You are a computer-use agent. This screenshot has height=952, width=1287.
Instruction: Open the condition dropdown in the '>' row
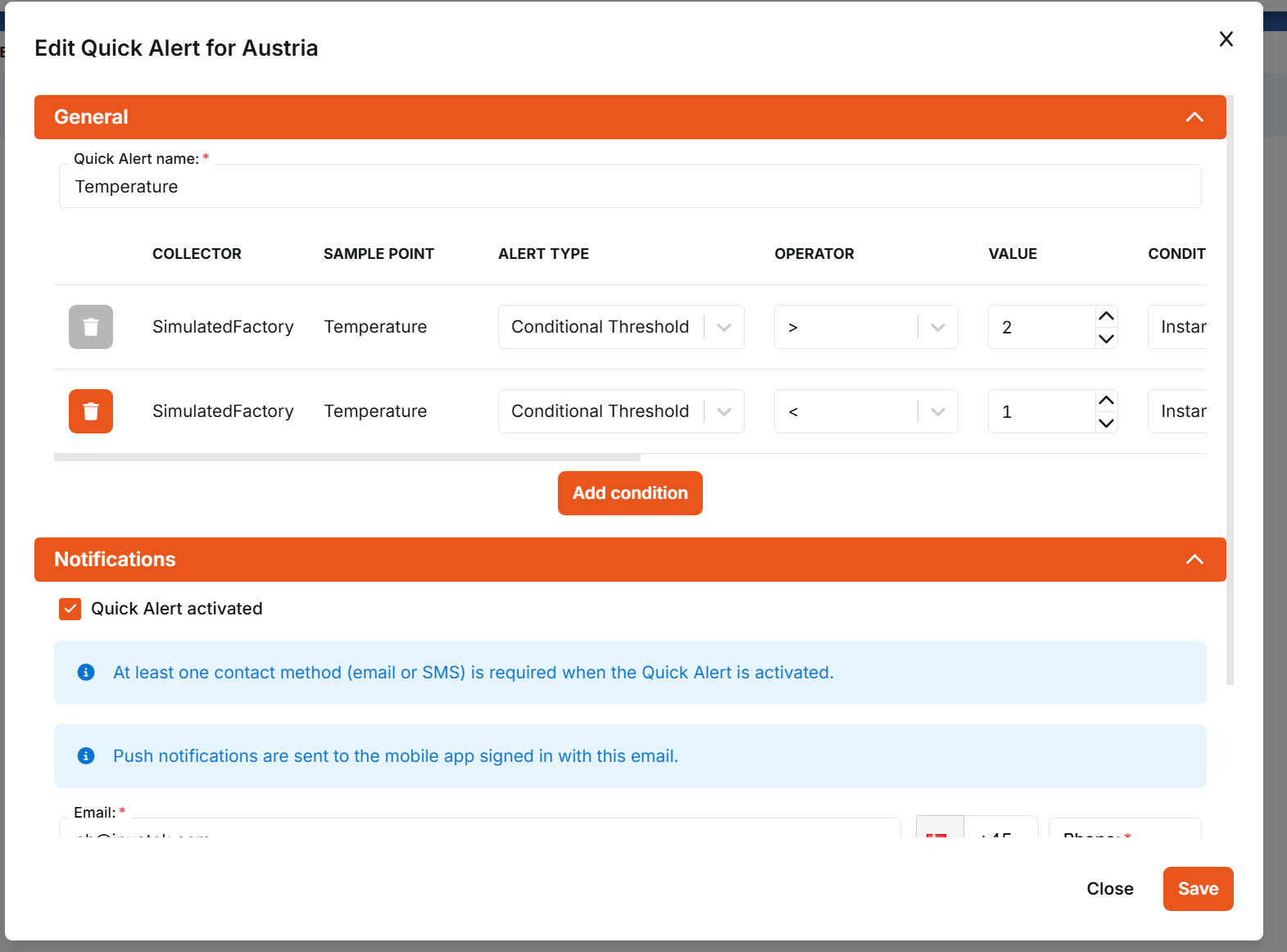click(1177, 327)
